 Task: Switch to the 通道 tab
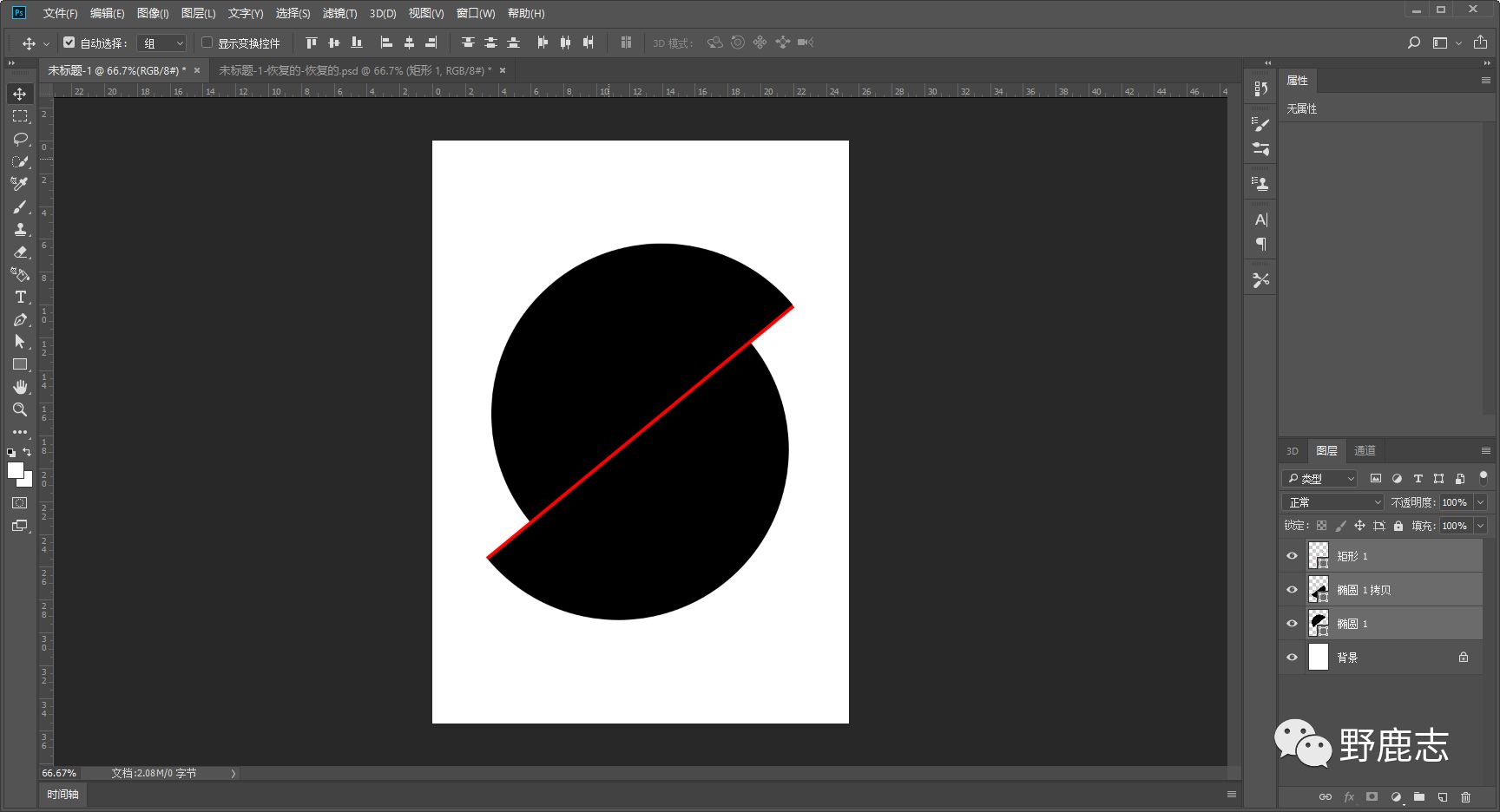click(1365, 450)
